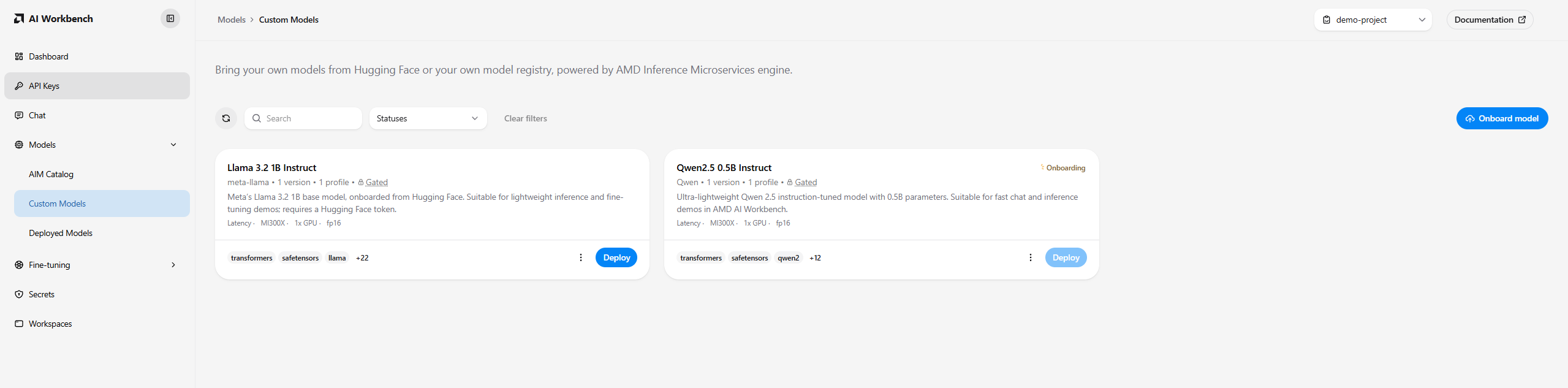This screenshot has height=388, width=1568.
Task: Expand the Fine-tuning section chevron
Action: pyautogui.click(x=173, y=265)
